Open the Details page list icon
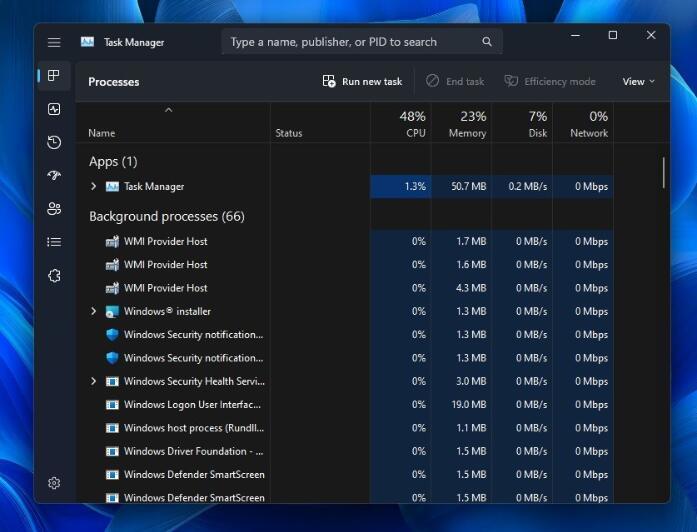Viewport: 697px width, 532px height. [x=54, y=242]
